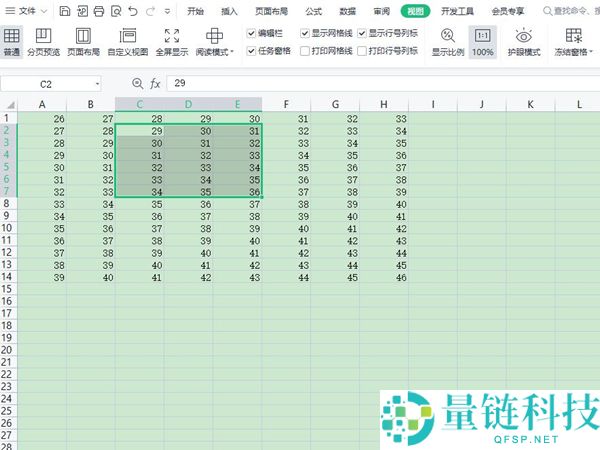Toggle Print Gridlines (打印网格线) checkbox

[x=305, y=51]
